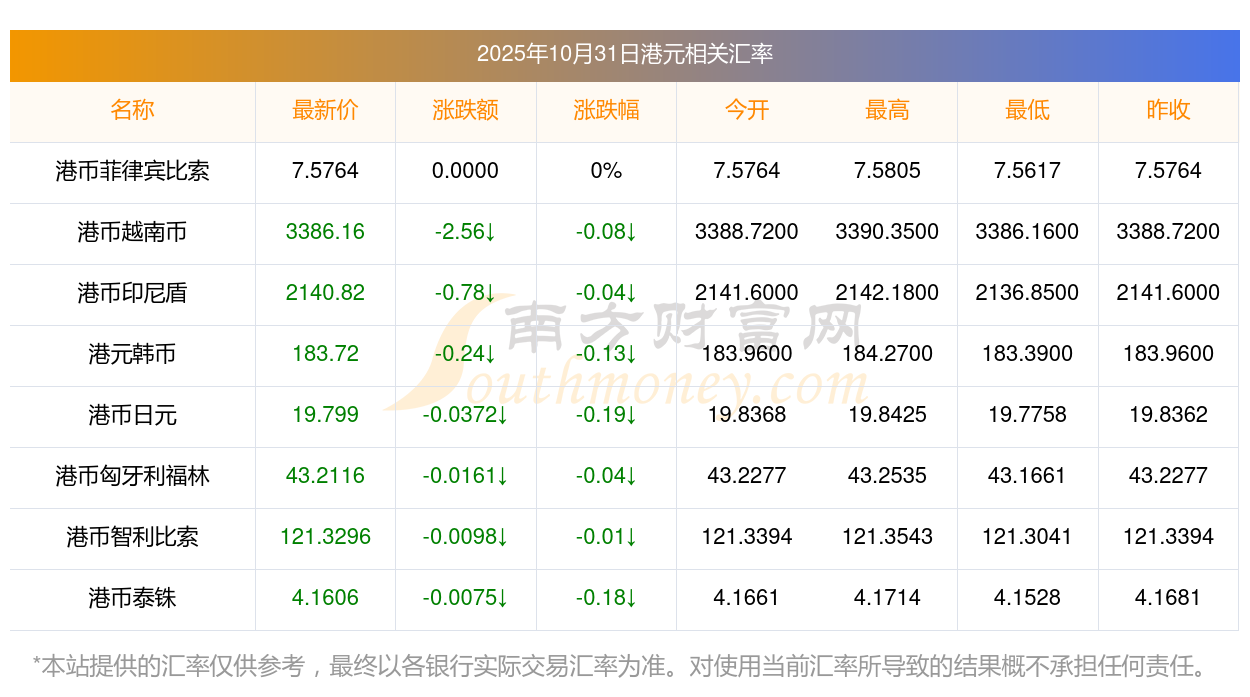1250x697 pixels.
Task: Click change amount -0.0075↓
Action: point(465,598)
